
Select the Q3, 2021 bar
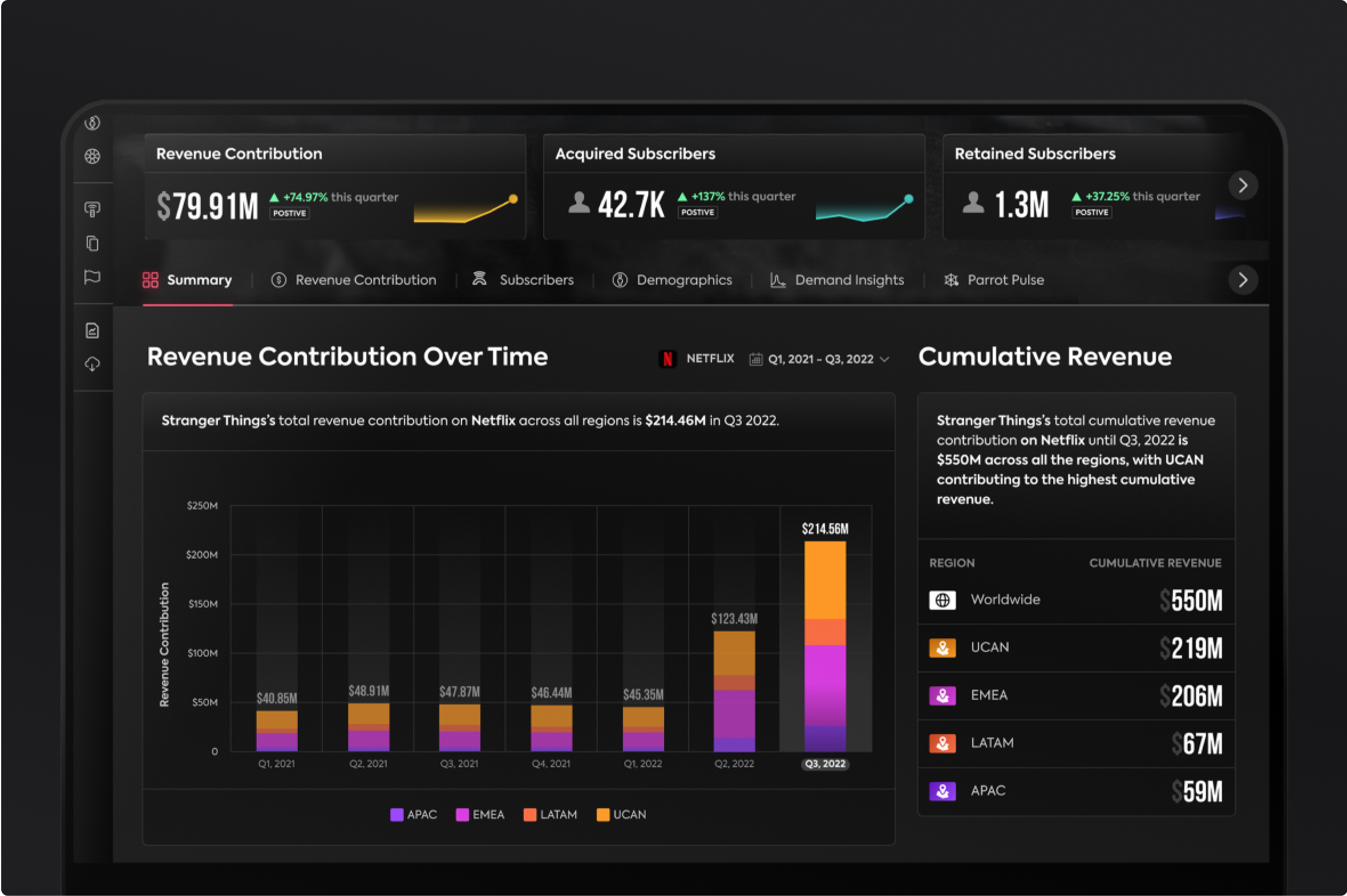tap(460, 727)
